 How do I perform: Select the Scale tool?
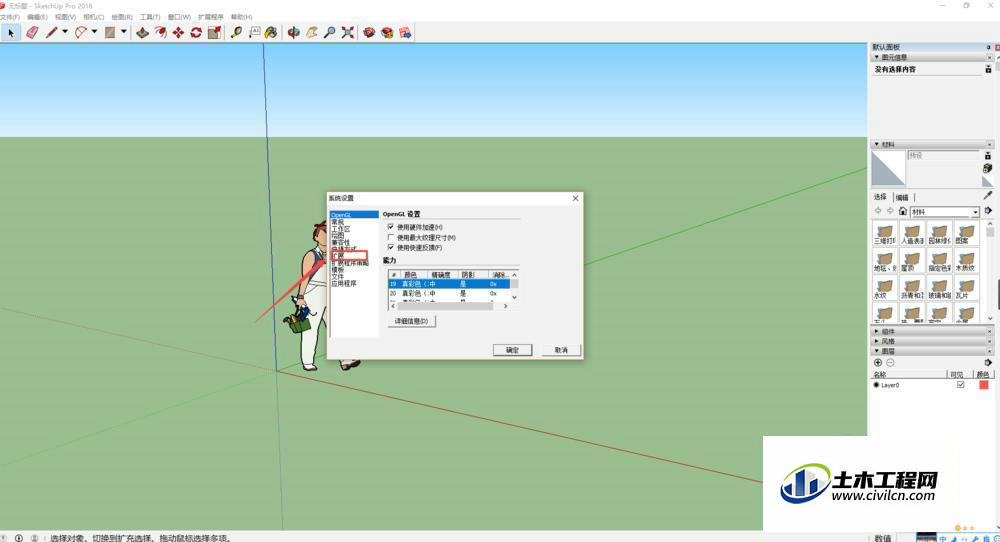[x=214, y=33]
